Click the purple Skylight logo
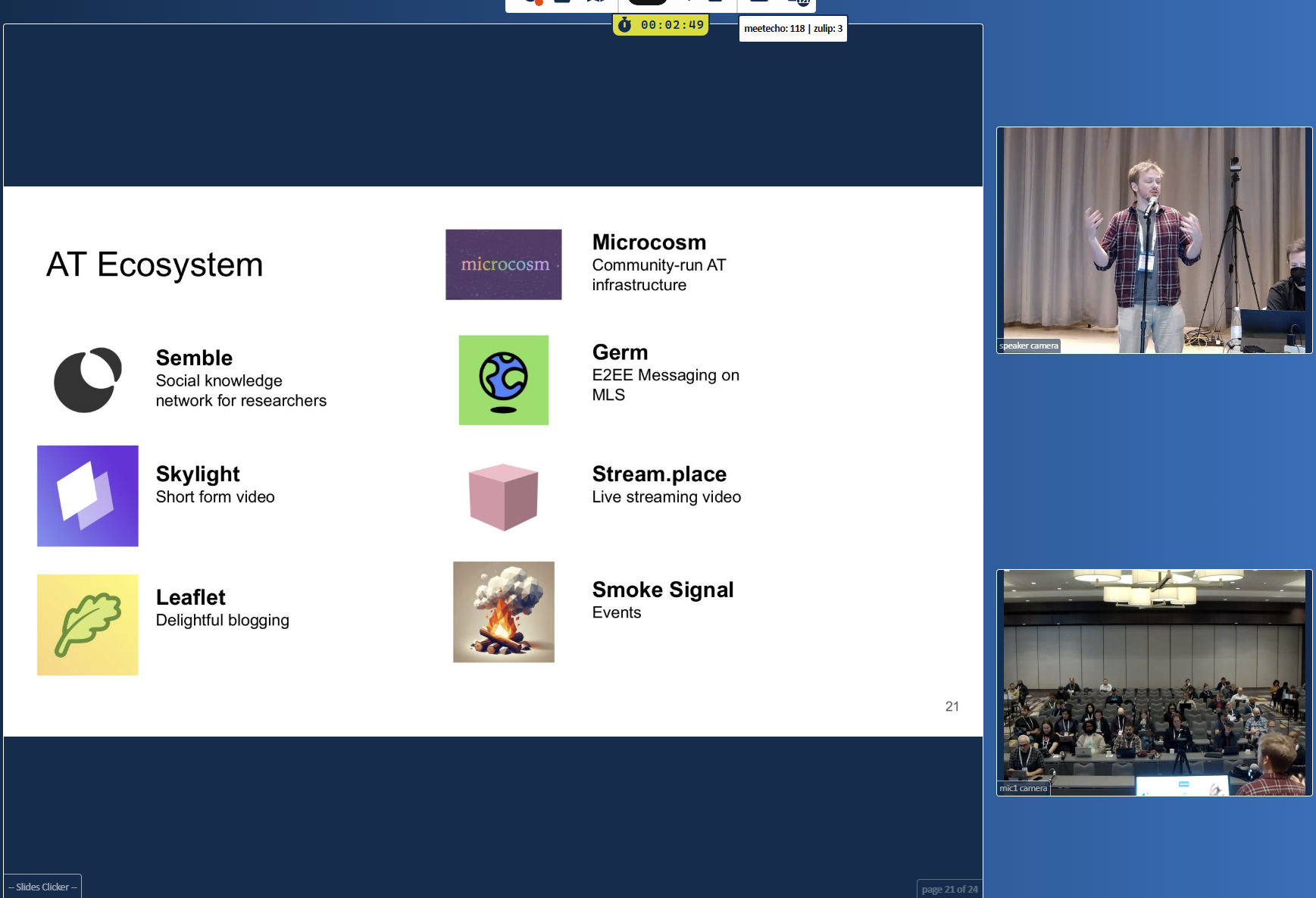 88,496
